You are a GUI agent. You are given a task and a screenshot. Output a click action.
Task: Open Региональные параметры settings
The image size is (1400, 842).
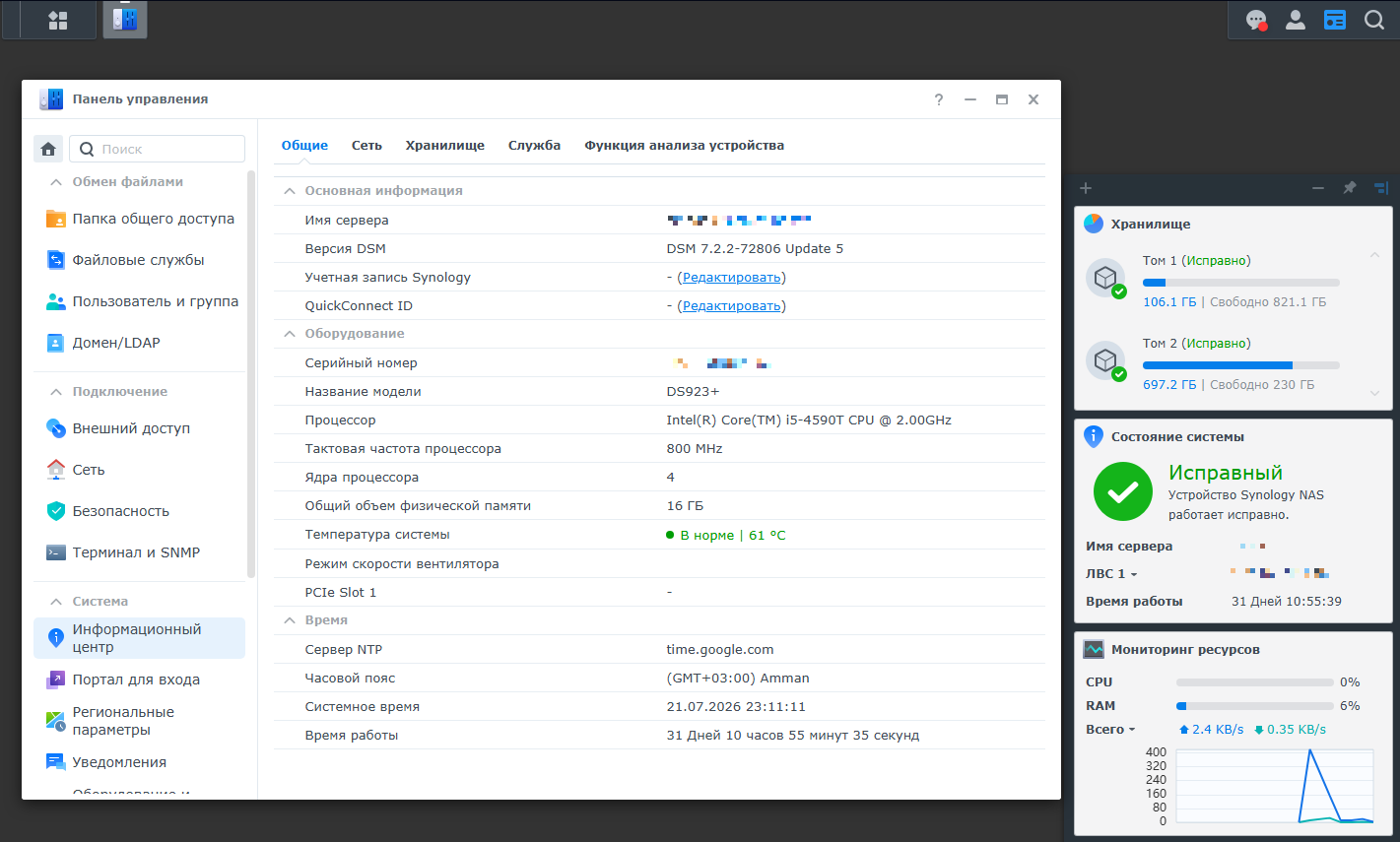click(139, 721)
